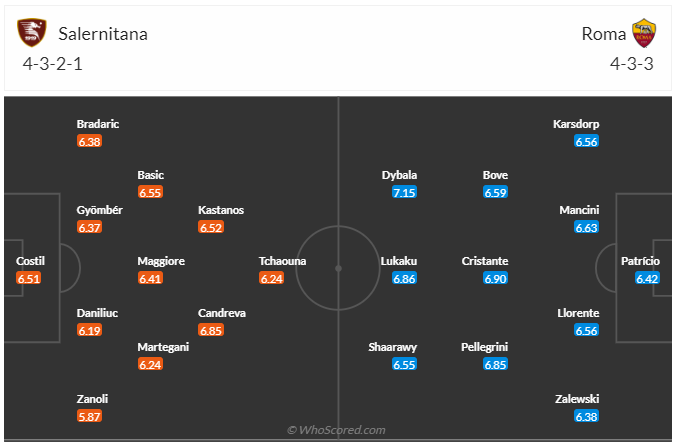Select Cristante's 6.90 rating badge
676x442 pixels.
496,279
